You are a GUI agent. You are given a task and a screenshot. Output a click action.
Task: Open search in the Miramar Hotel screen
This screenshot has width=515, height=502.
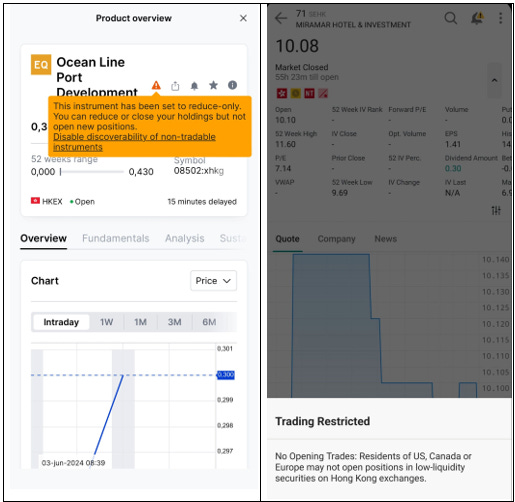click(450, 18)
